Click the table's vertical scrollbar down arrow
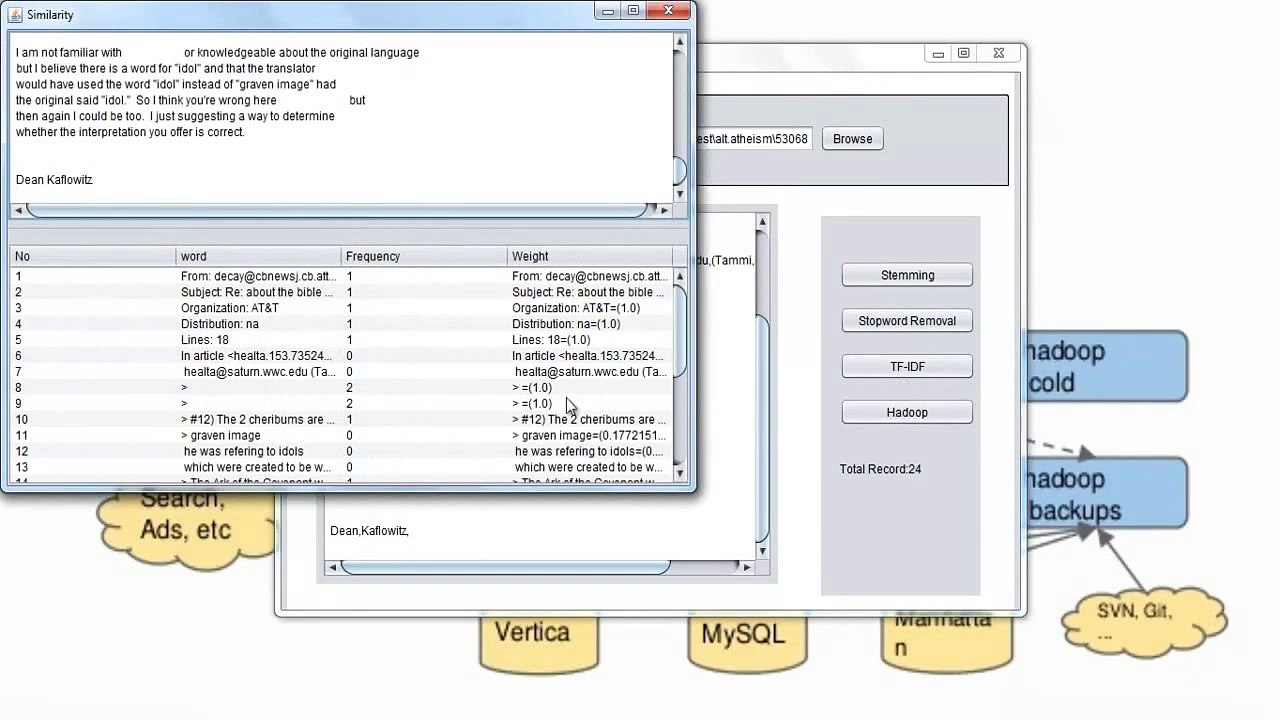Image resolution: width=1280 pixels, height=720 pixels. (680, 472)
